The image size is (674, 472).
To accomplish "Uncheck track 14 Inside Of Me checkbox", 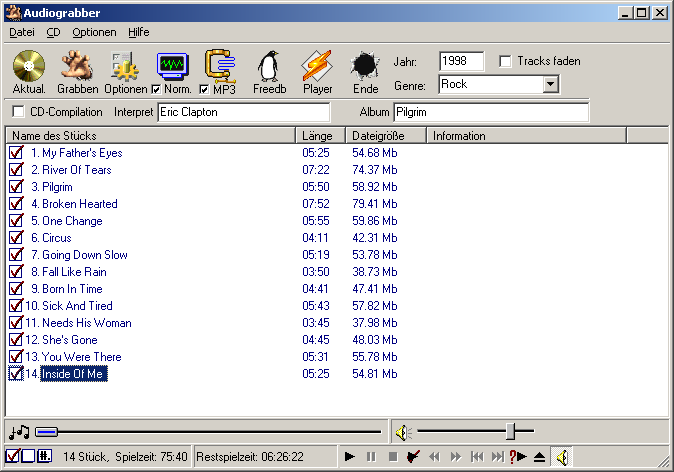I will coord(16,374).
